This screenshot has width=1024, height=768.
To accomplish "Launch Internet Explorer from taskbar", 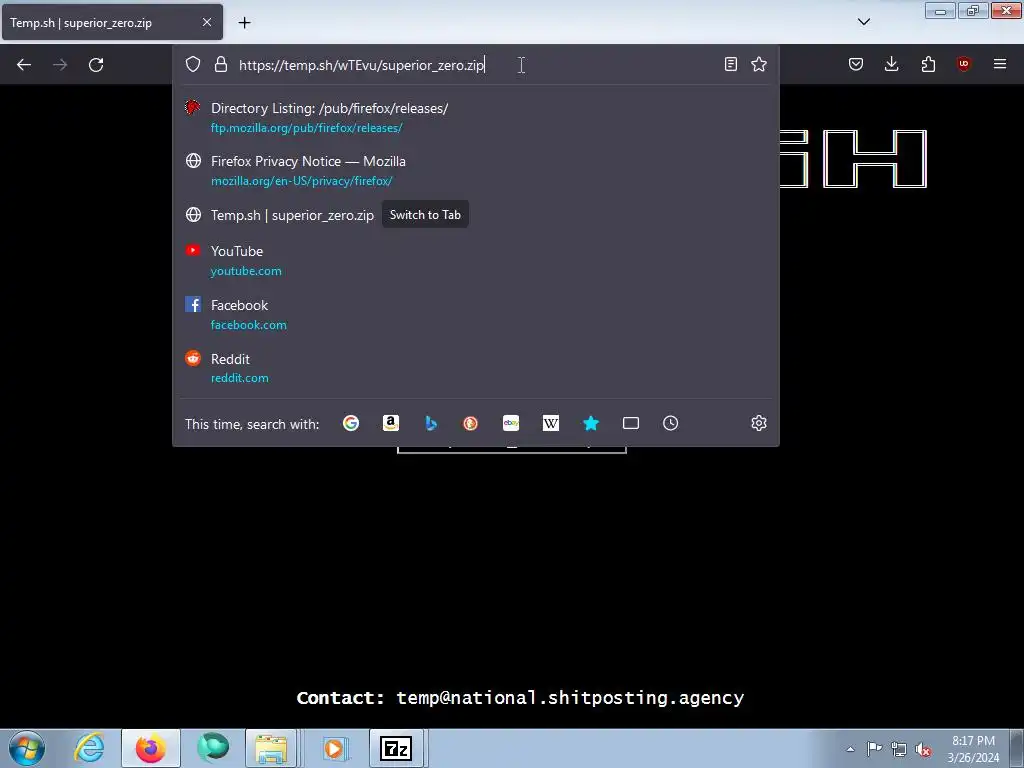I will (x=89, y=748).
